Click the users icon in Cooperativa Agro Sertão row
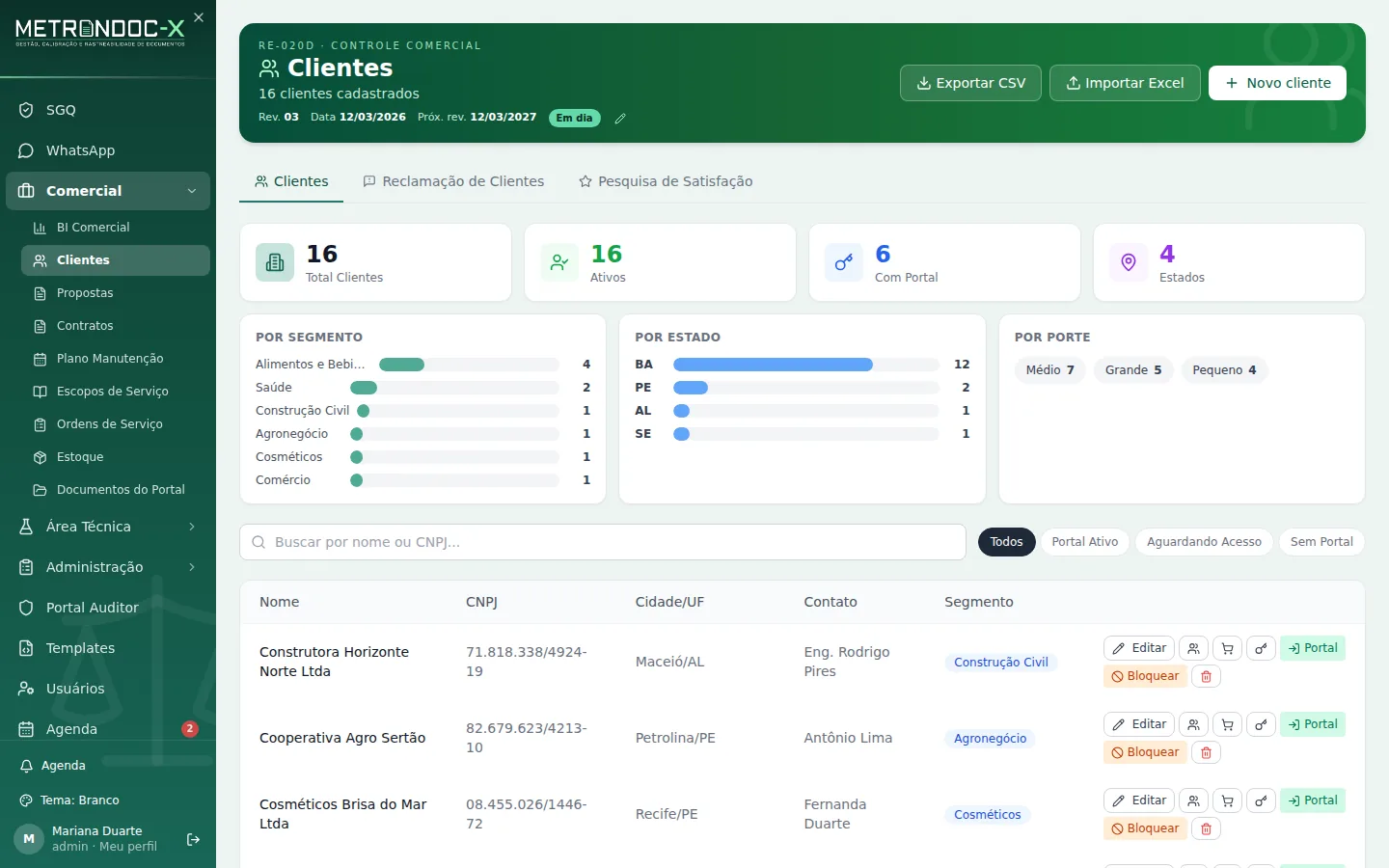Image resolution: width=1389 pixels, height=868 pixels. (x=1193, y=724)
